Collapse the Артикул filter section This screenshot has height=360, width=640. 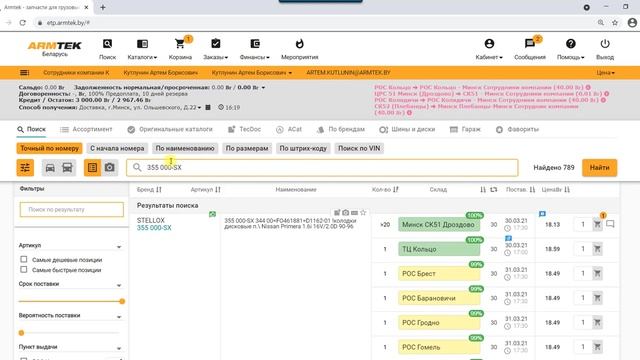click(x=119, y=247)
